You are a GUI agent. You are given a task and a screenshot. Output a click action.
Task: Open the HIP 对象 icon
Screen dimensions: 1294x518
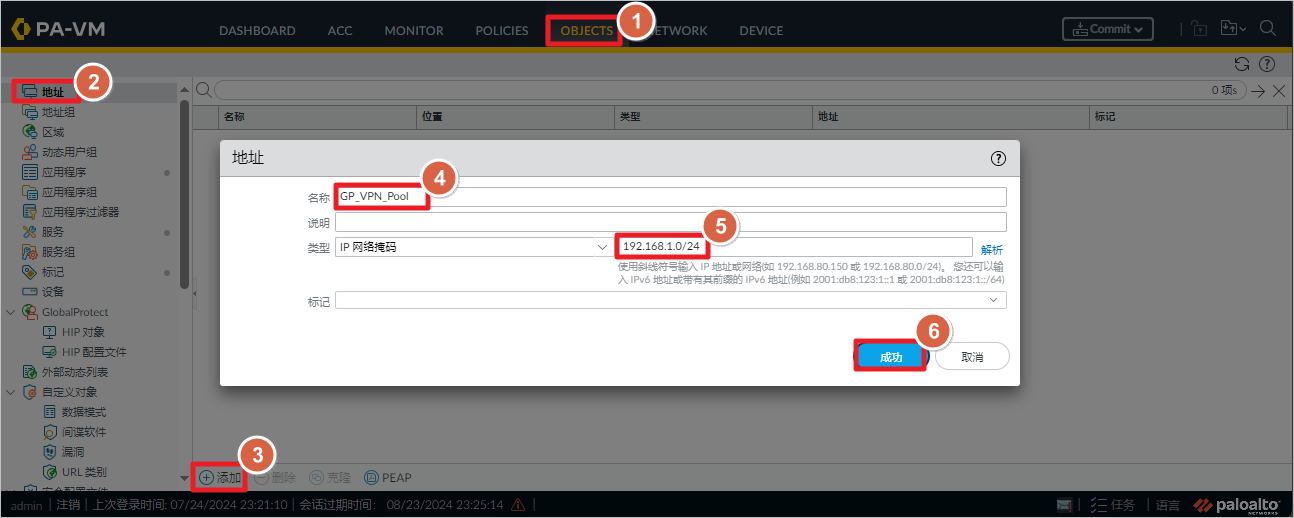click(x=50, y=332)
